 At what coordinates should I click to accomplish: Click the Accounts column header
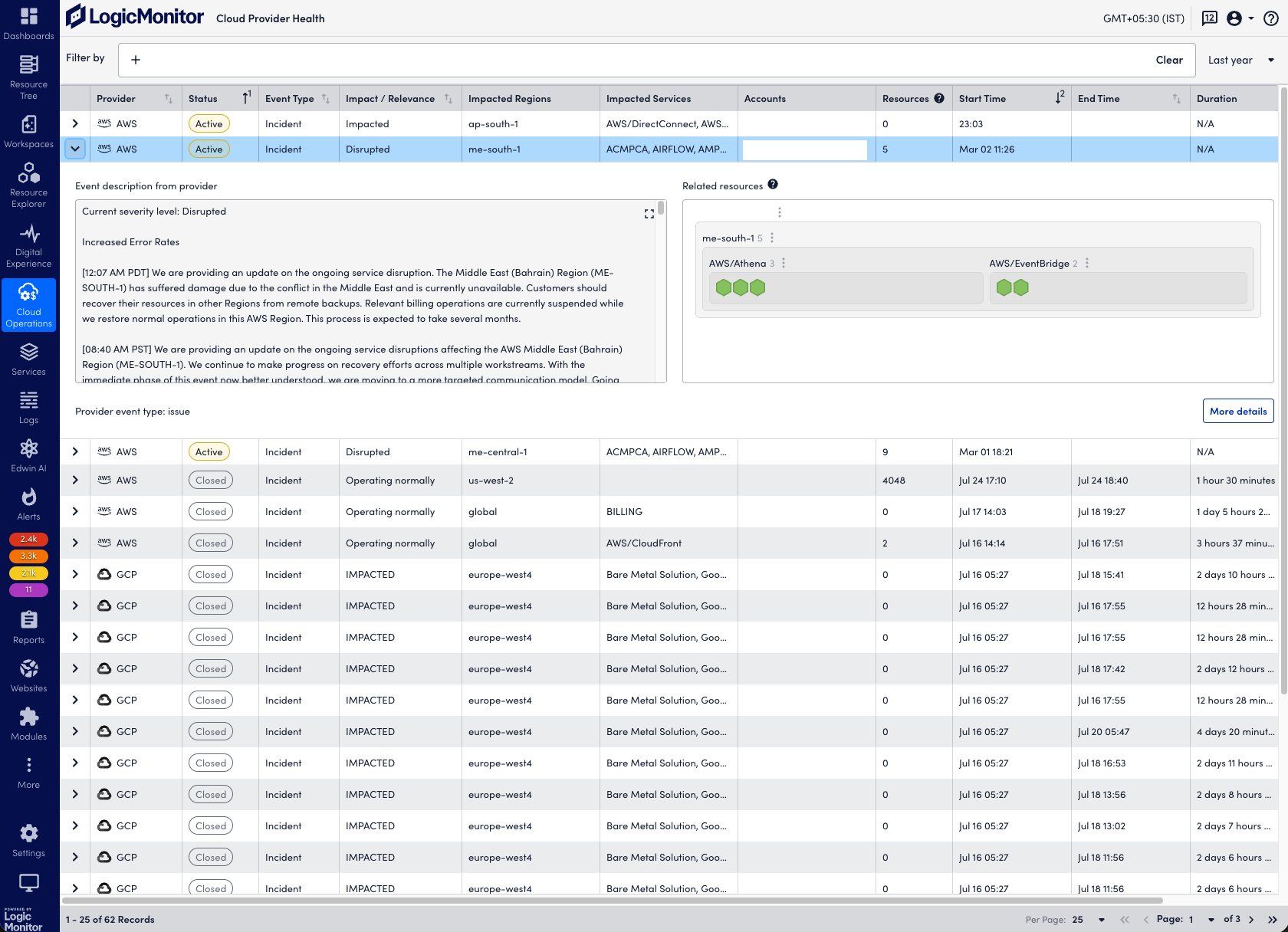pyautogui.click(x=807, y=98)
